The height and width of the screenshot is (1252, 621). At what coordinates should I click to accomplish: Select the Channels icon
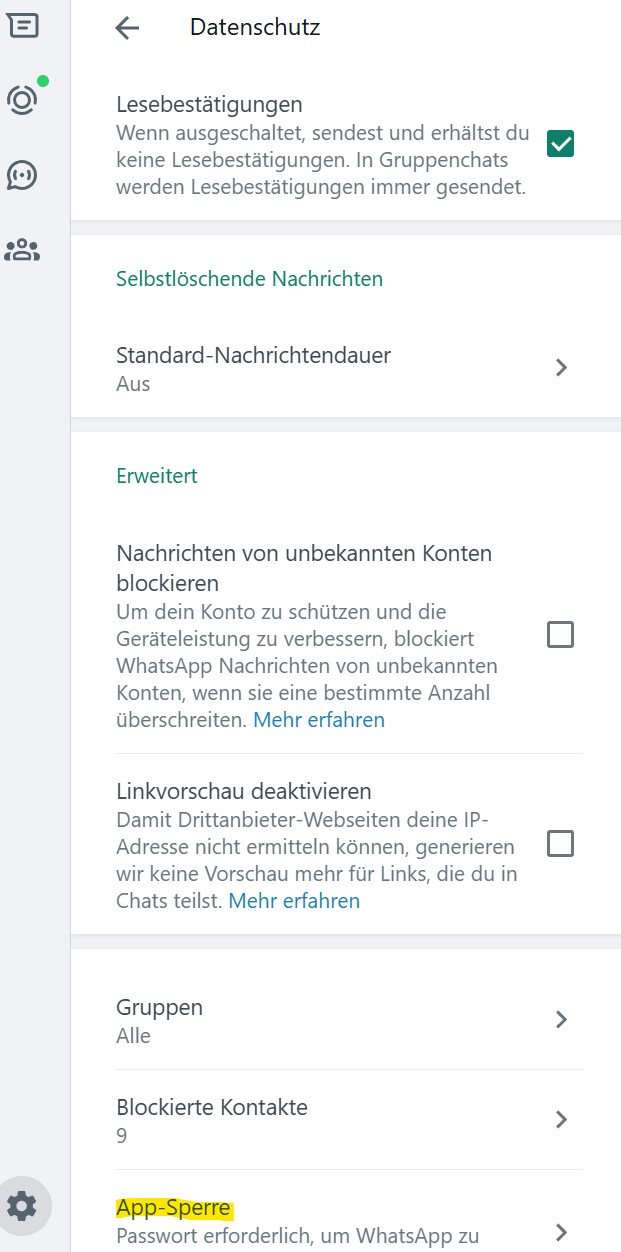(22, 175)
